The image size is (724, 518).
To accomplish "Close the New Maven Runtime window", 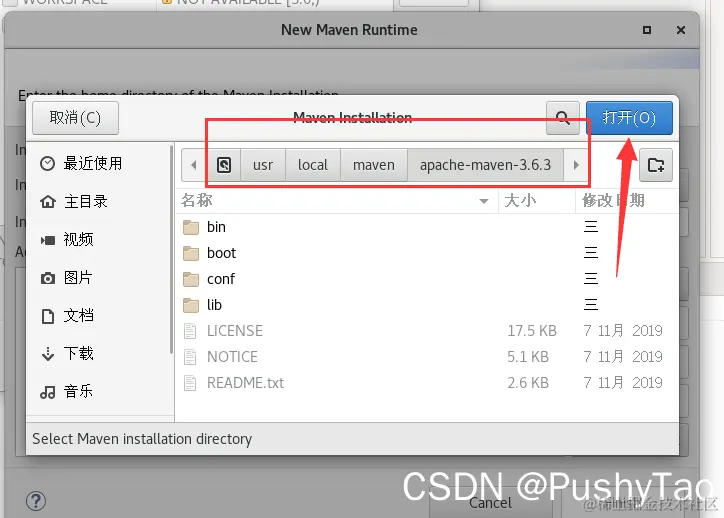I will pos(681,30).
